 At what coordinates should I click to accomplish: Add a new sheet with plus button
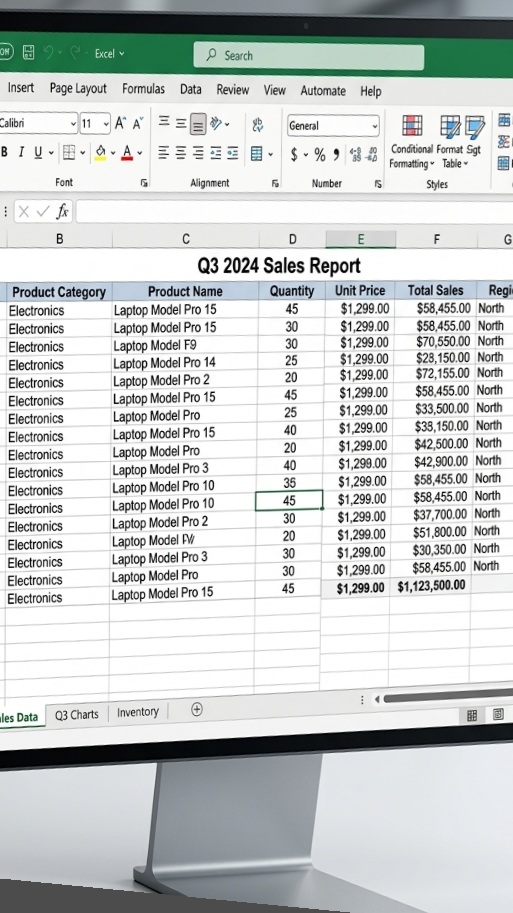coord(197,709)
